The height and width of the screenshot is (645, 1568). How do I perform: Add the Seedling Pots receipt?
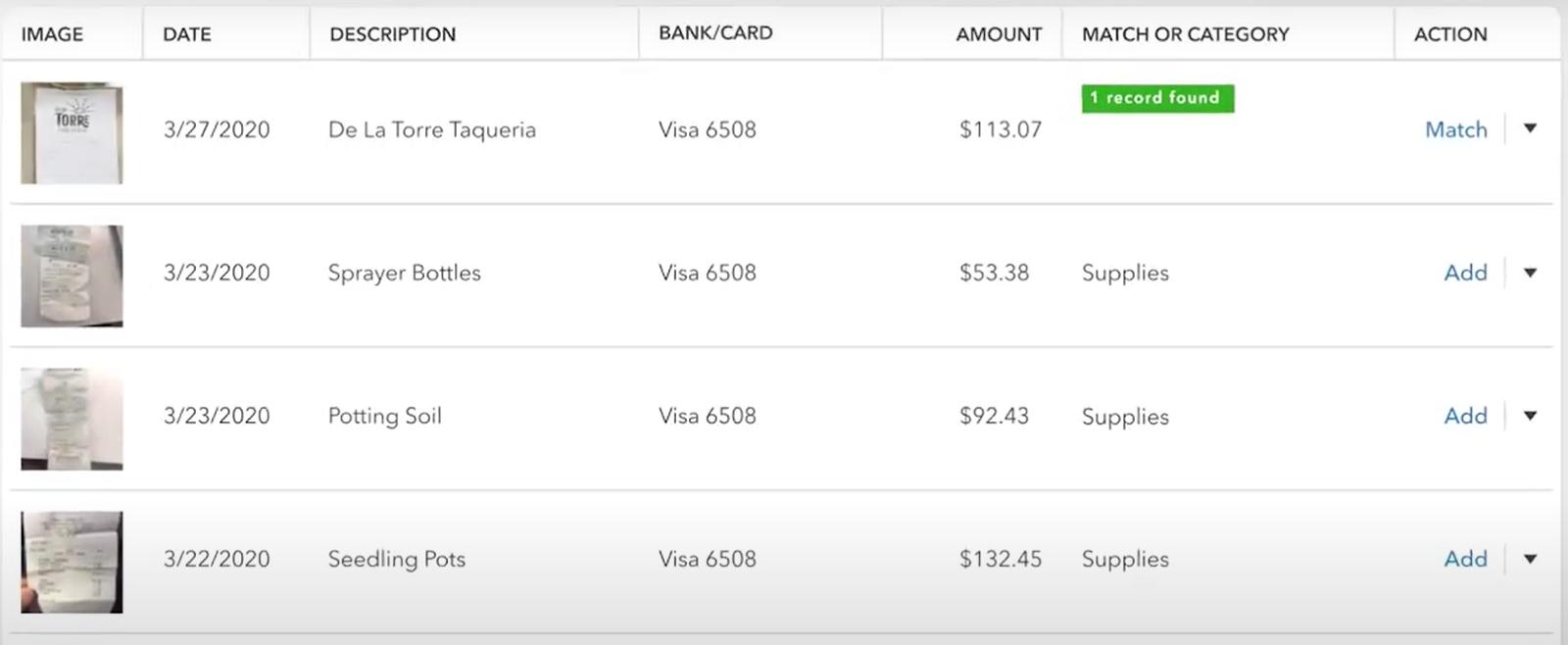[x=1465, y=559]
